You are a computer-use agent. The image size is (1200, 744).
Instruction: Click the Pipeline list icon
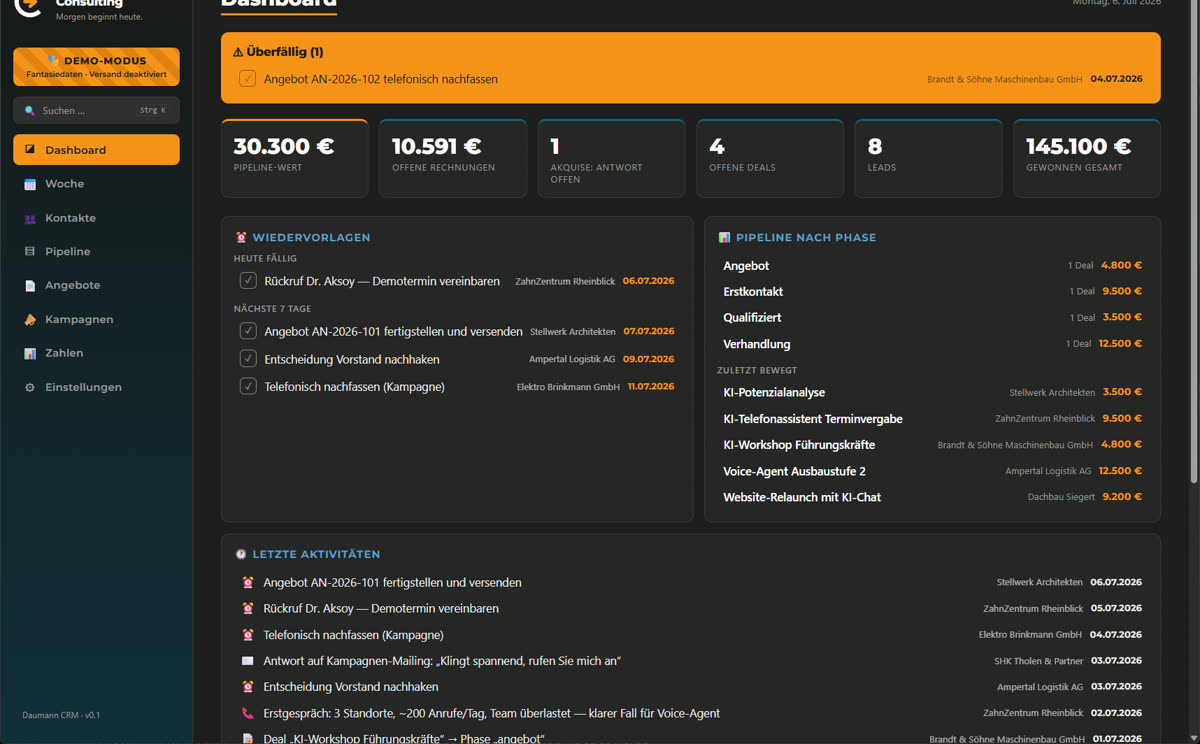pyautogui.click(x=30, y=252)
